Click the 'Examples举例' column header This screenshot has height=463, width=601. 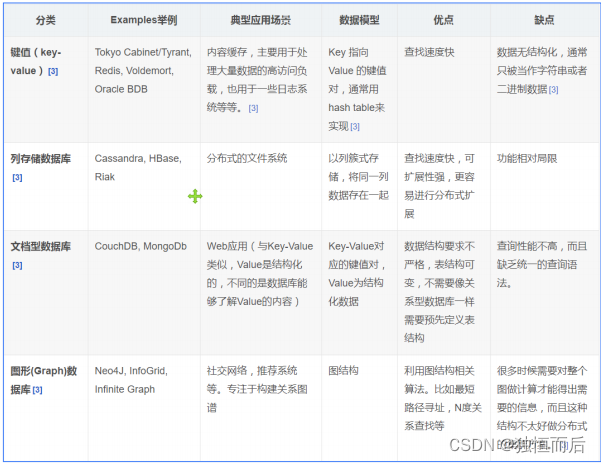click(x=144, y=20)
